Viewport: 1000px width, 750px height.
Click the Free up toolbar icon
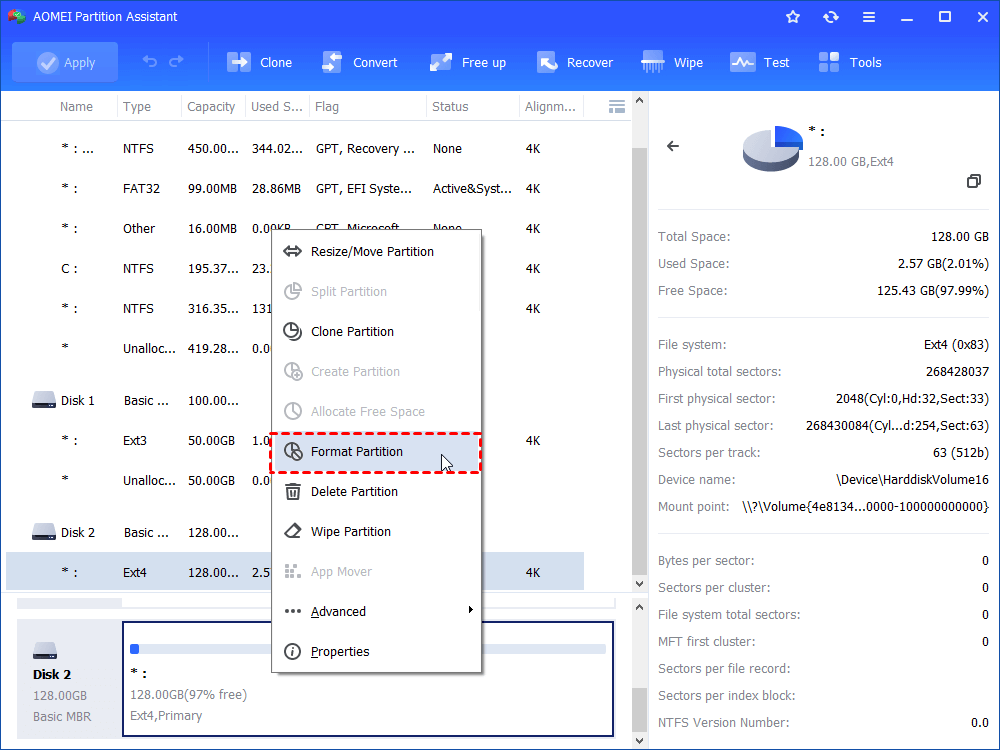tap(441, 62)
